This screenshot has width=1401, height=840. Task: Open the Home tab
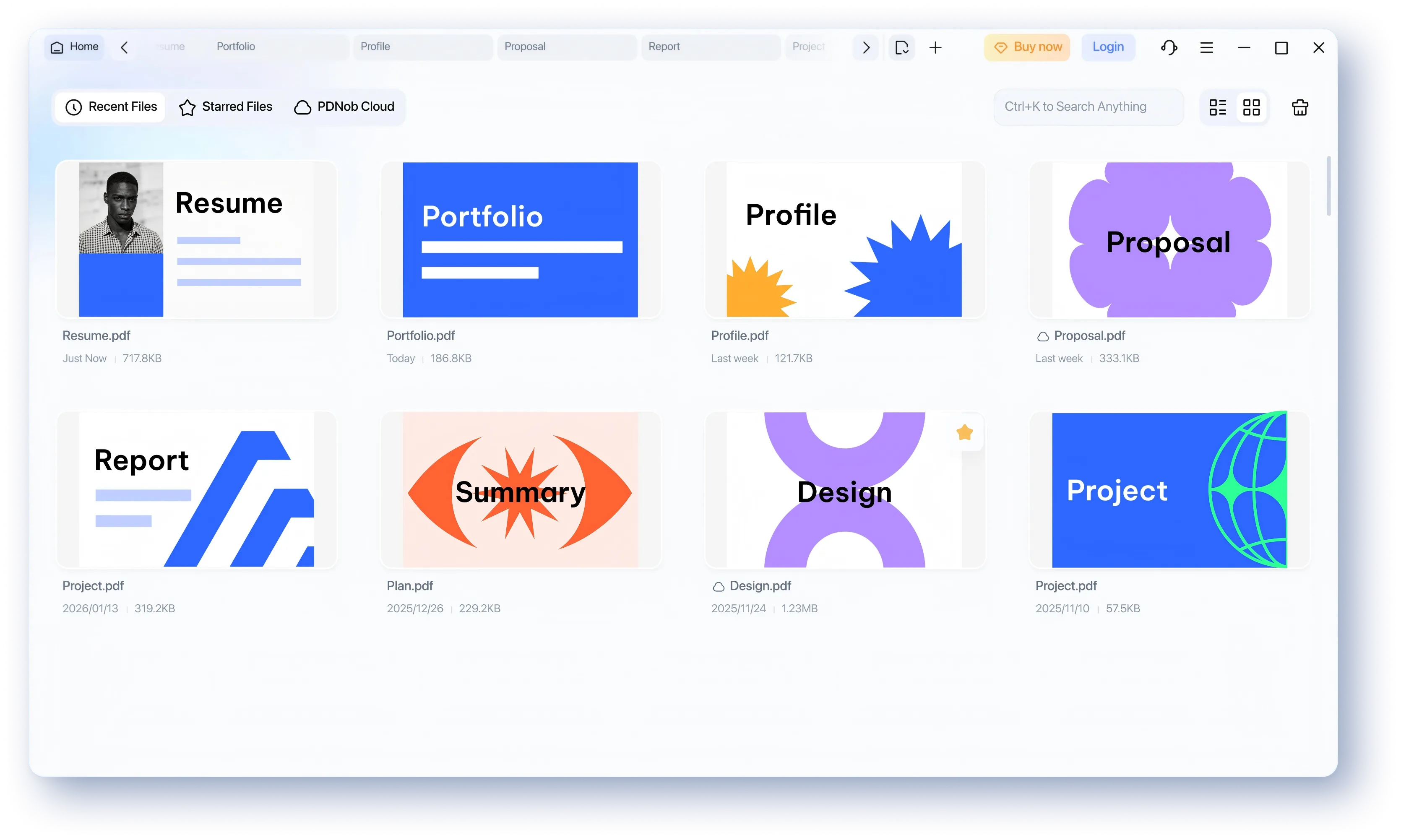[73, 47]
